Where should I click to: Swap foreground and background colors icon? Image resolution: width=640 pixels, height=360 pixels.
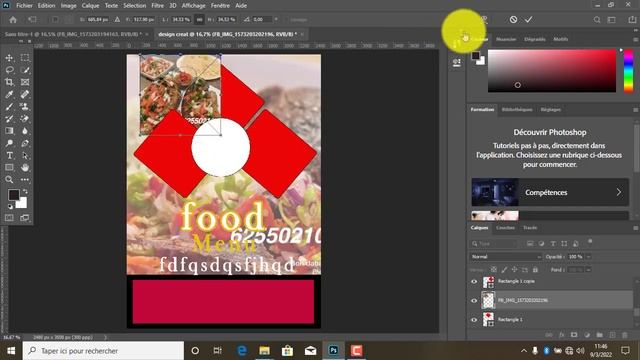(x=25, y=191)
